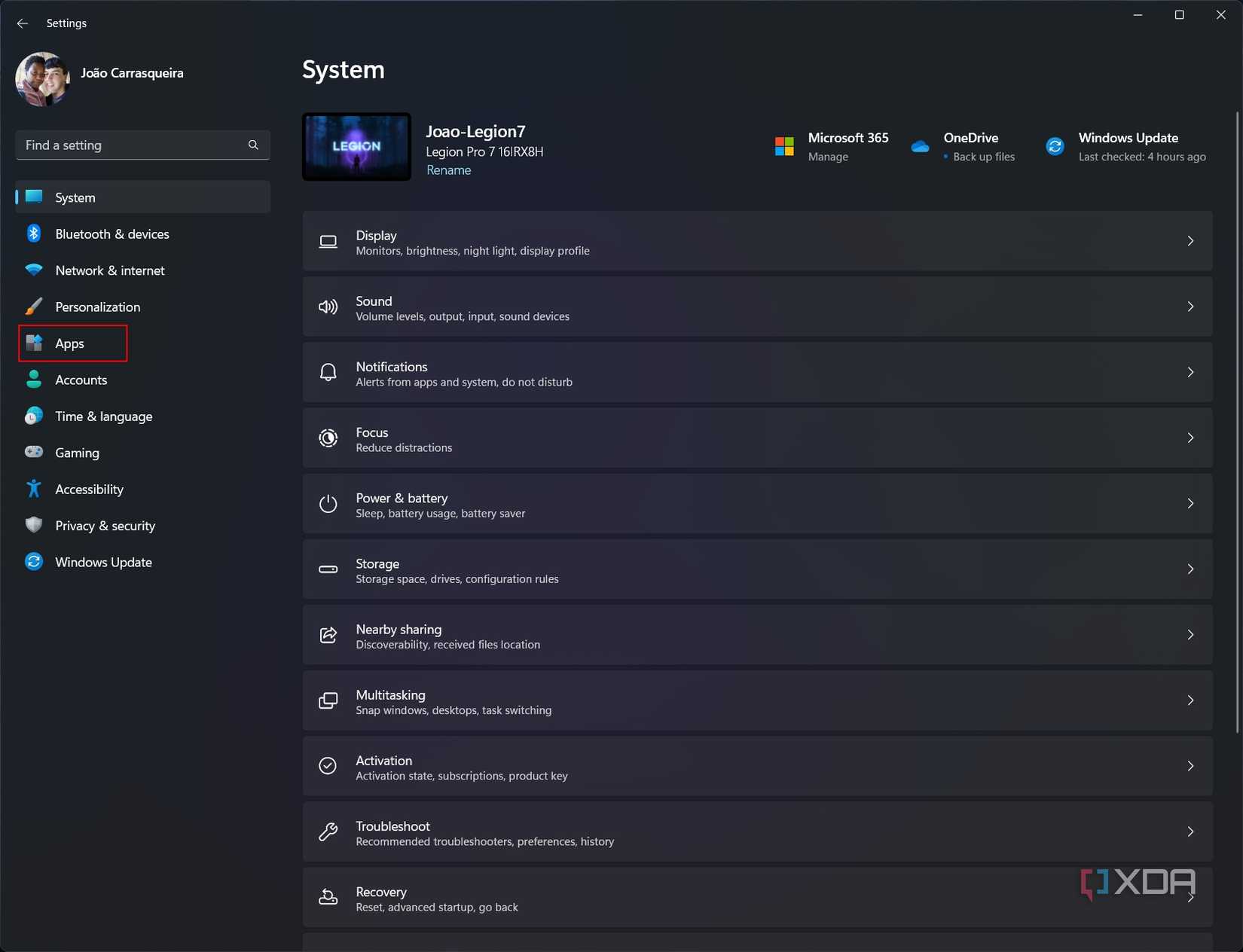This screenshot has width=1243, height=952.
Task: Open Accounts from the sidebar
Action: (81, 380)
